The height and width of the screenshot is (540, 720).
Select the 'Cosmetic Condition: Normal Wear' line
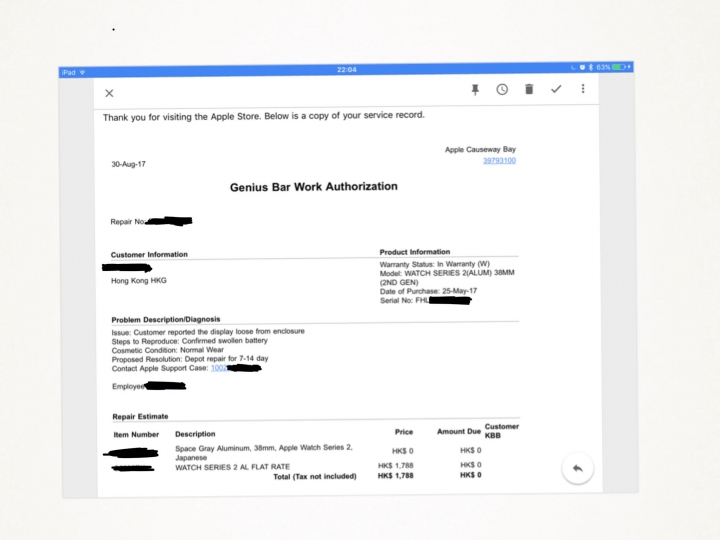coord(168,350)
